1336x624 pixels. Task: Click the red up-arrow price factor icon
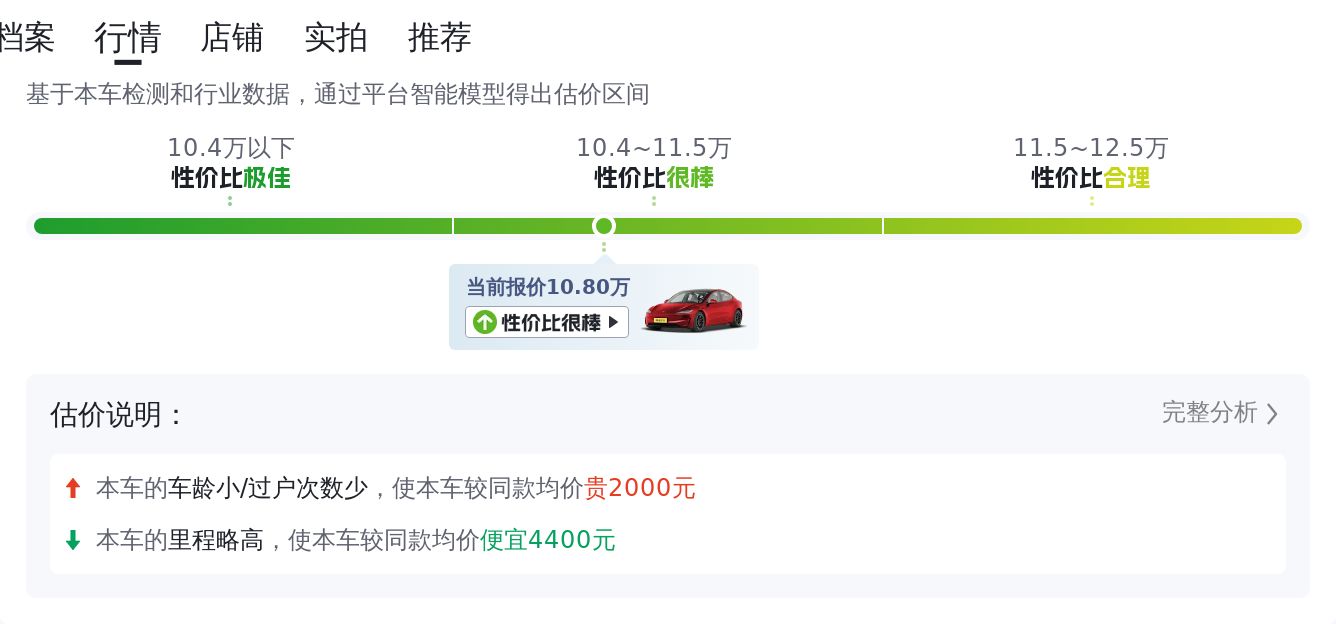click(72, 488)
